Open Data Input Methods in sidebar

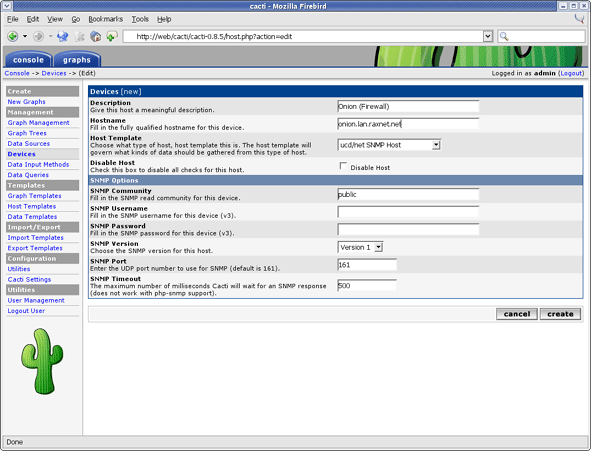coord(38,165)
